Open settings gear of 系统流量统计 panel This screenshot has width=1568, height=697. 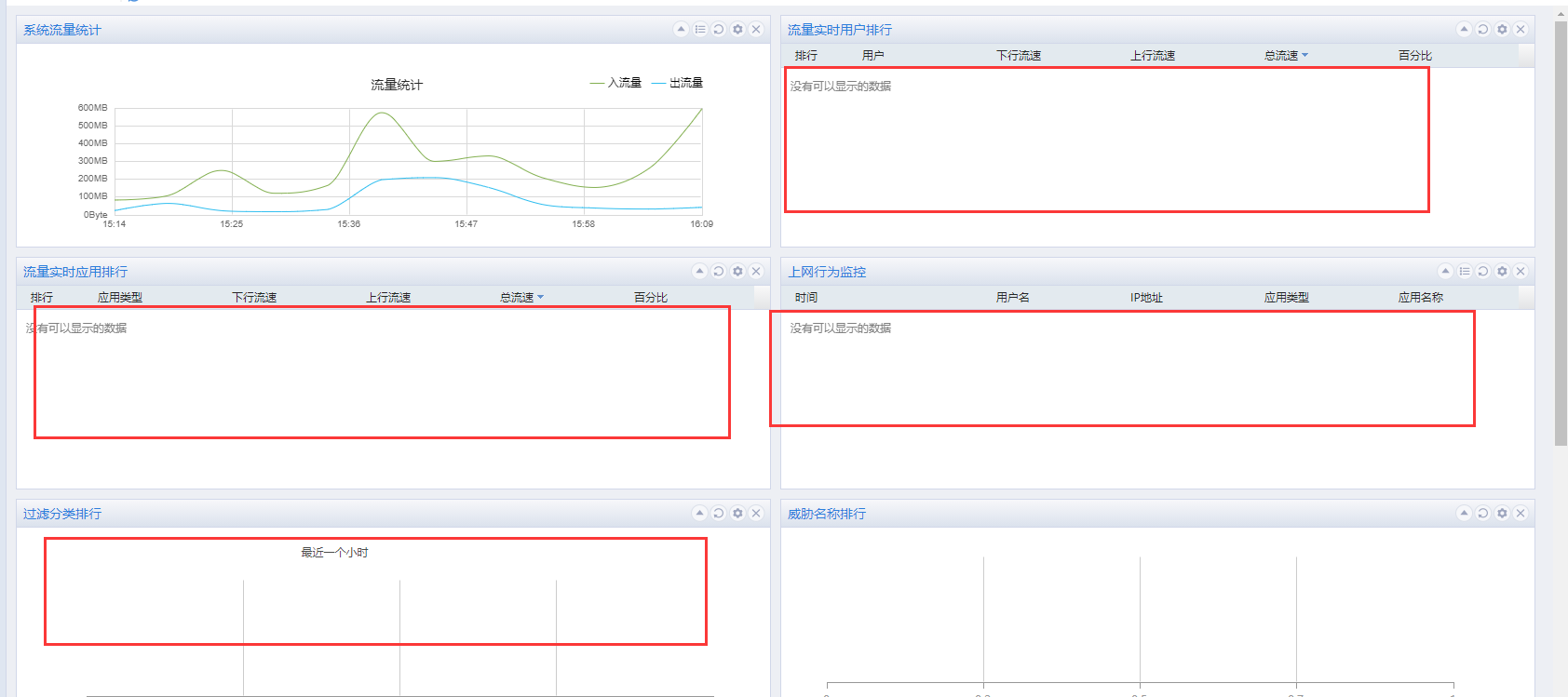point(737,30)
